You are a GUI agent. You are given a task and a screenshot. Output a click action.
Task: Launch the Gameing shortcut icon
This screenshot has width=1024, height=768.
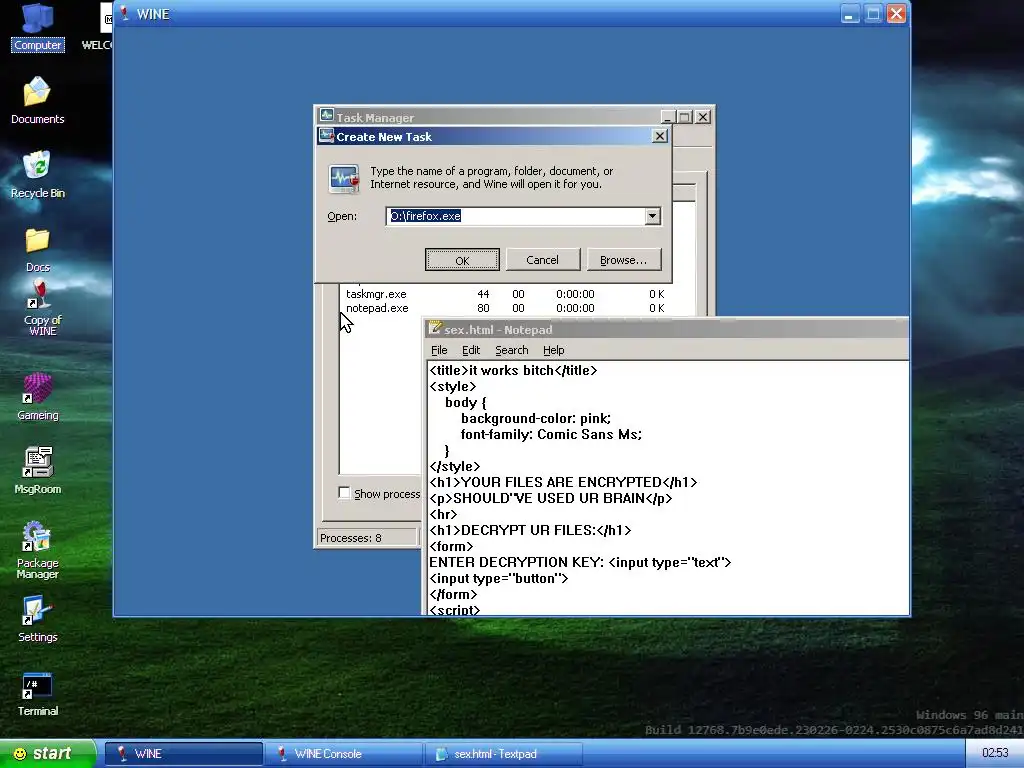(x=37, y=396)
